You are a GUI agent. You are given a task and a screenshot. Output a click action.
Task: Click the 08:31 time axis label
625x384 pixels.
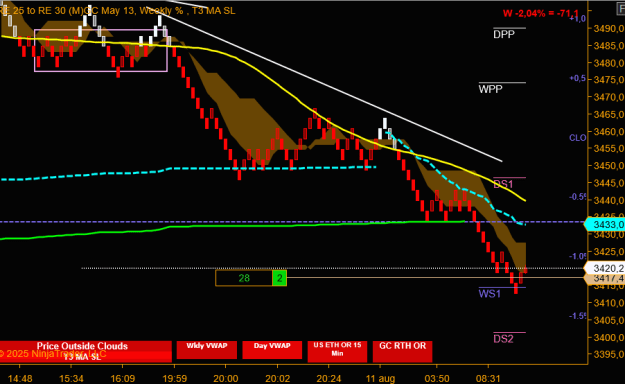[x=488, y=378]
